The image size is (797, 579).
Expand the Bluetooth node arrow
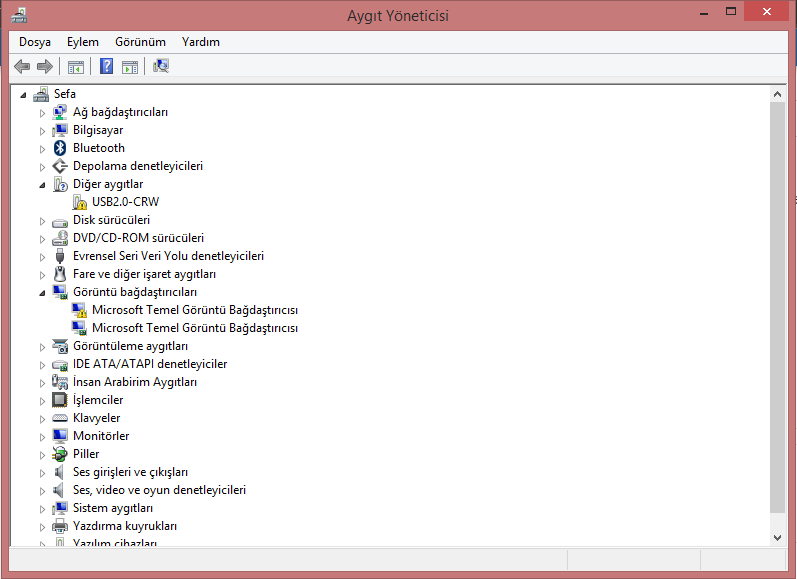click(x=42, y=148)
